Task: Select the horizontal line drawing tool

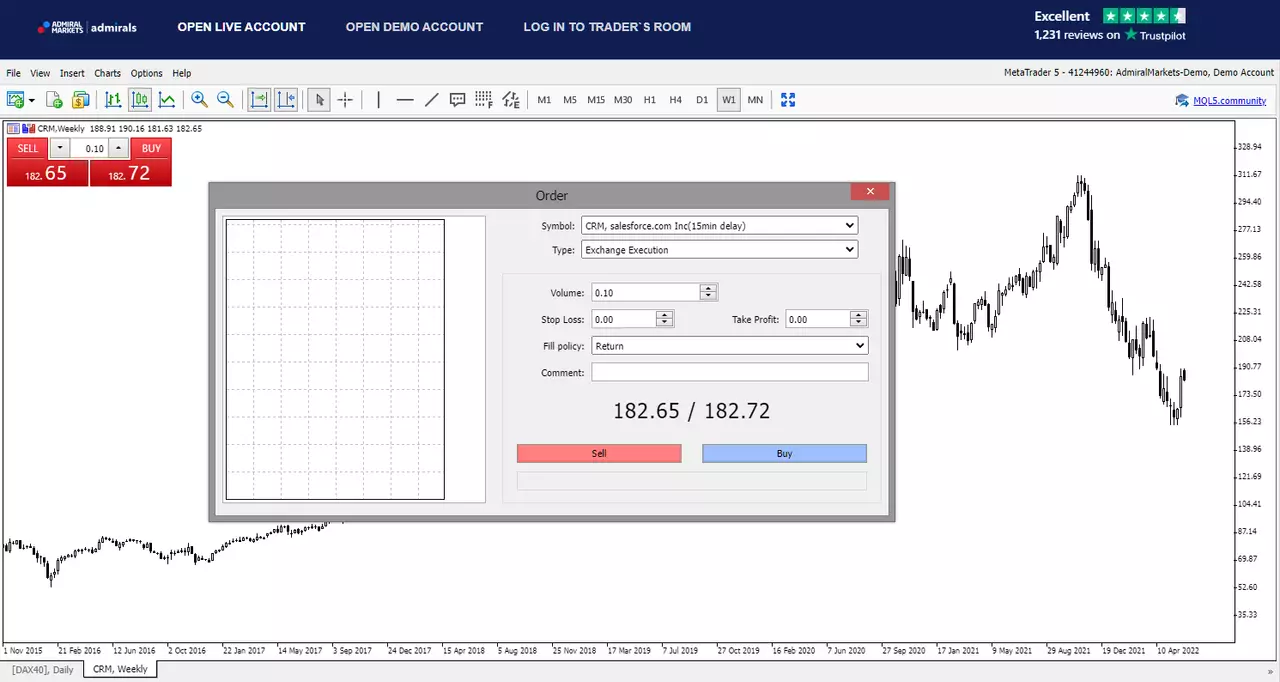Action: pos(405,99)
